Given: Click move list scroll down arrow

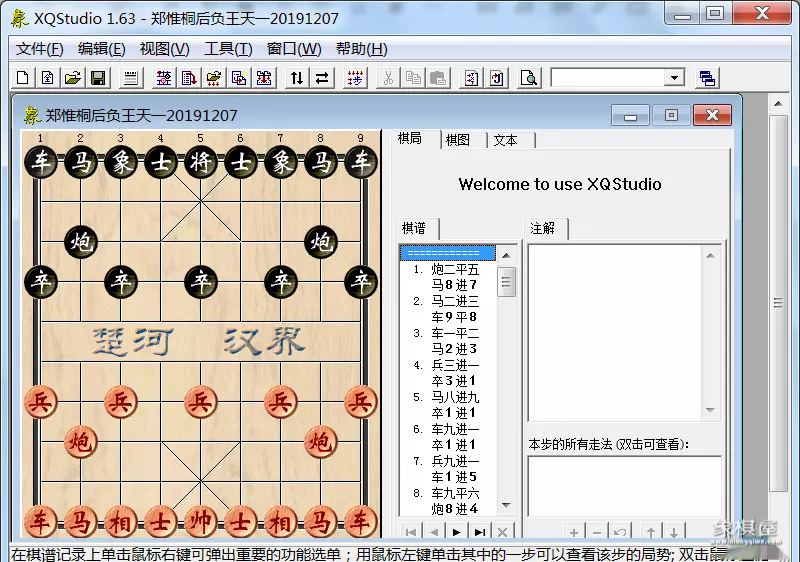Looking at the screenshot, I should (507, 506).
